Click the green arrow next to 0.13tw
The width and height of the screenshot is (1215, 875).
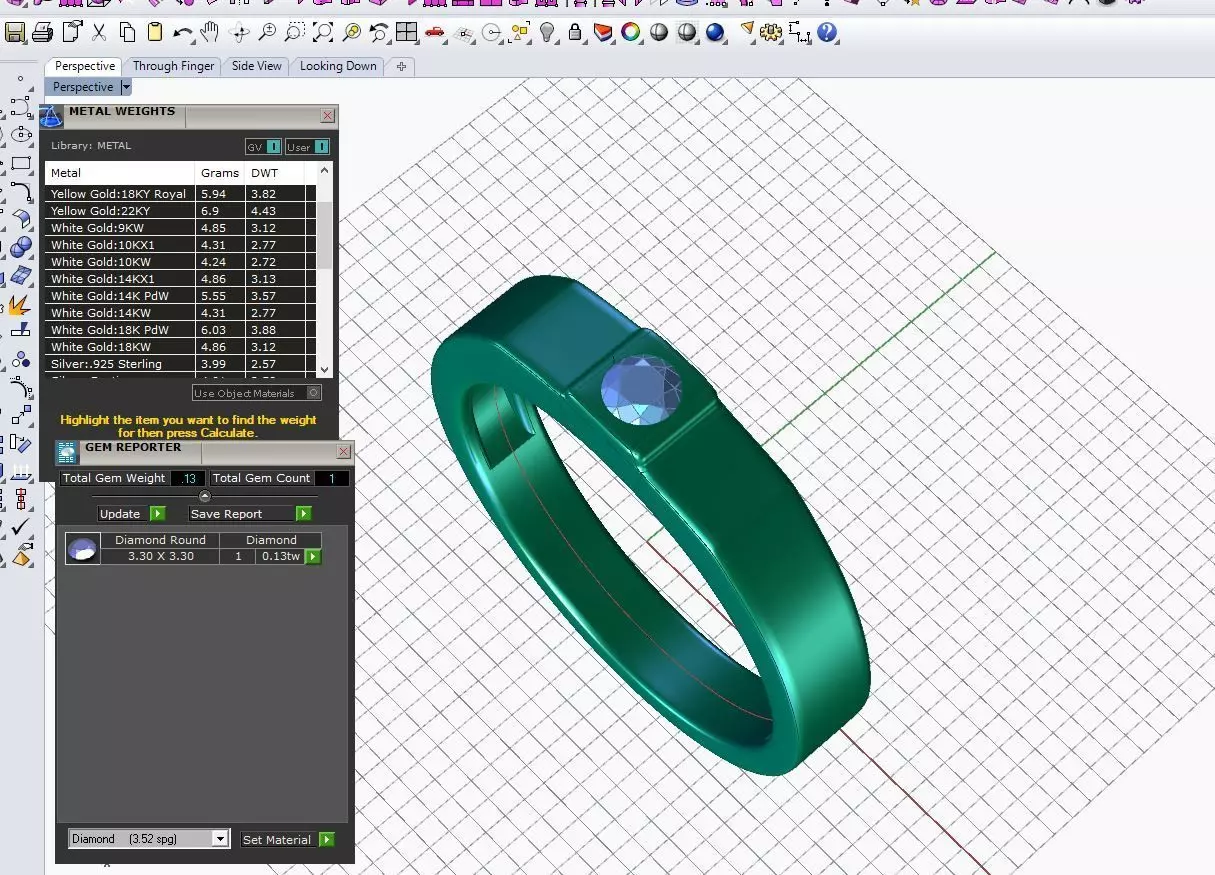[313, 556]
